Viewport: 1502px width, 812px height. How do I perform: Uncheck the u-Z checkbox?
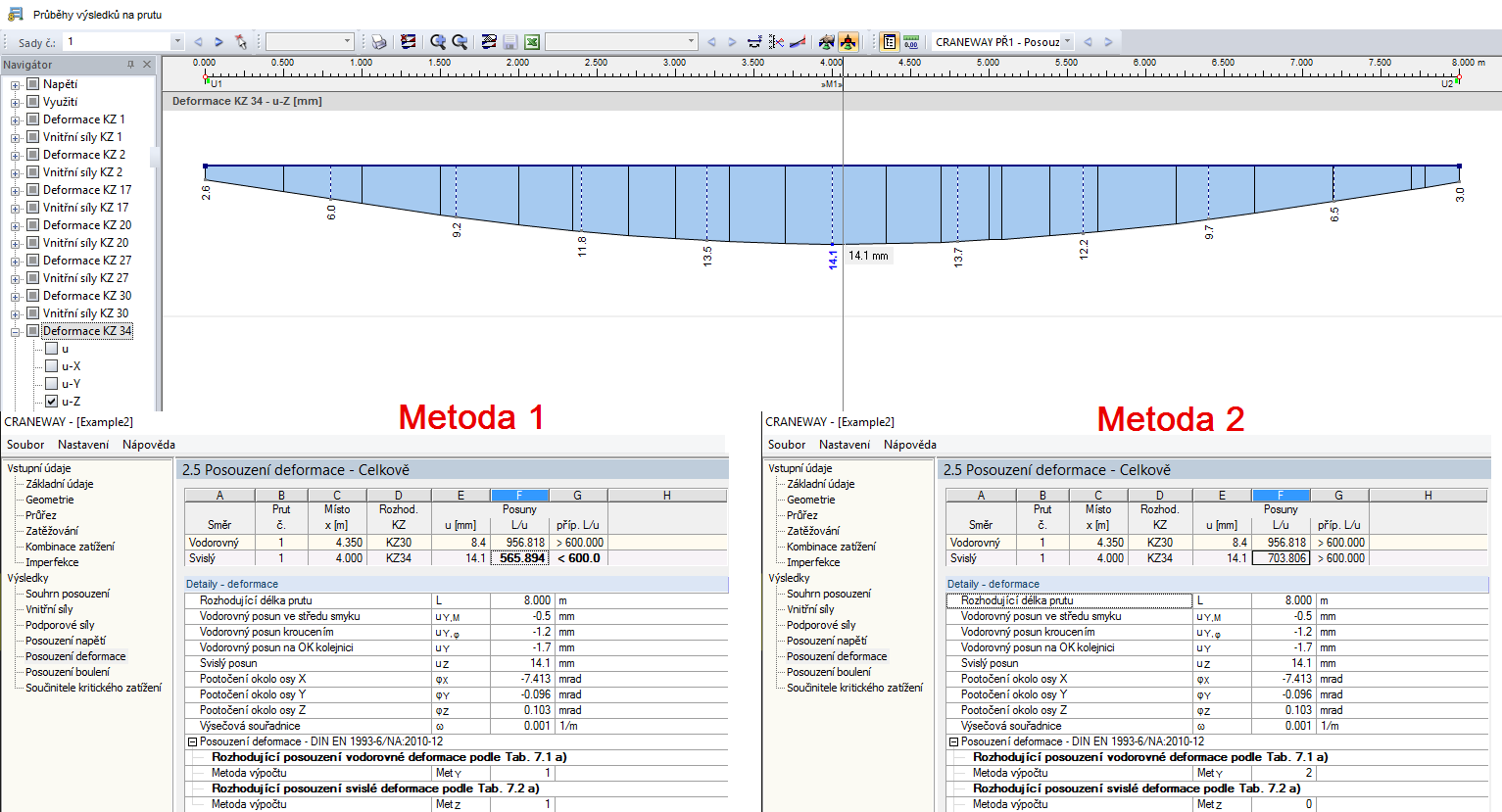tap(52, 402)
